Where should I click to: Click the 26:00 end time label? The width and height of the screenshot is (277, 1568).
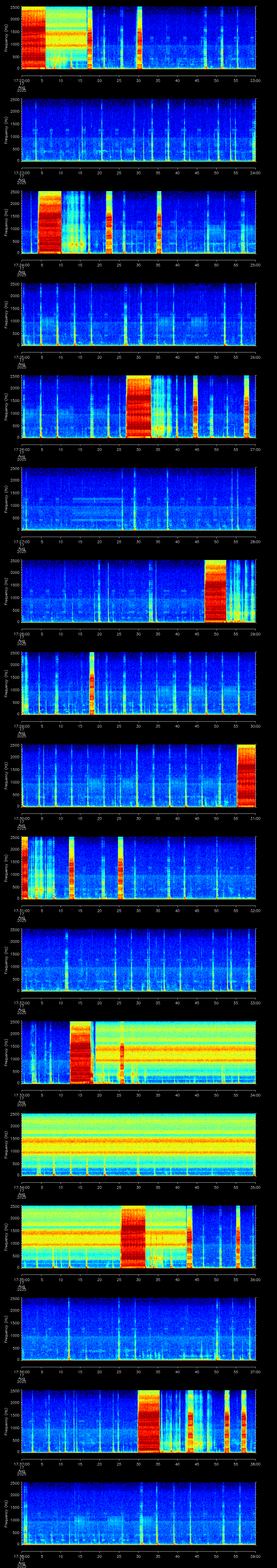pyautogui.click(x=256, y=357)
